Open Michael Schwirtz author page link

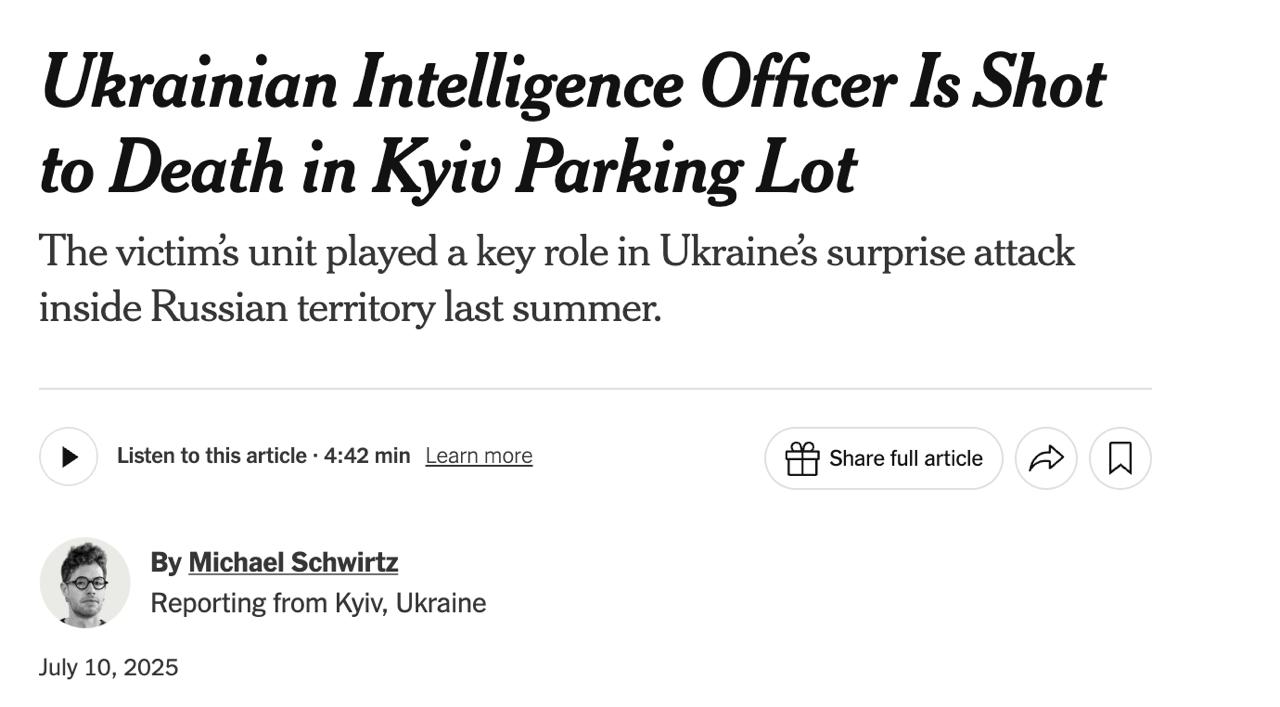(293, 563)
